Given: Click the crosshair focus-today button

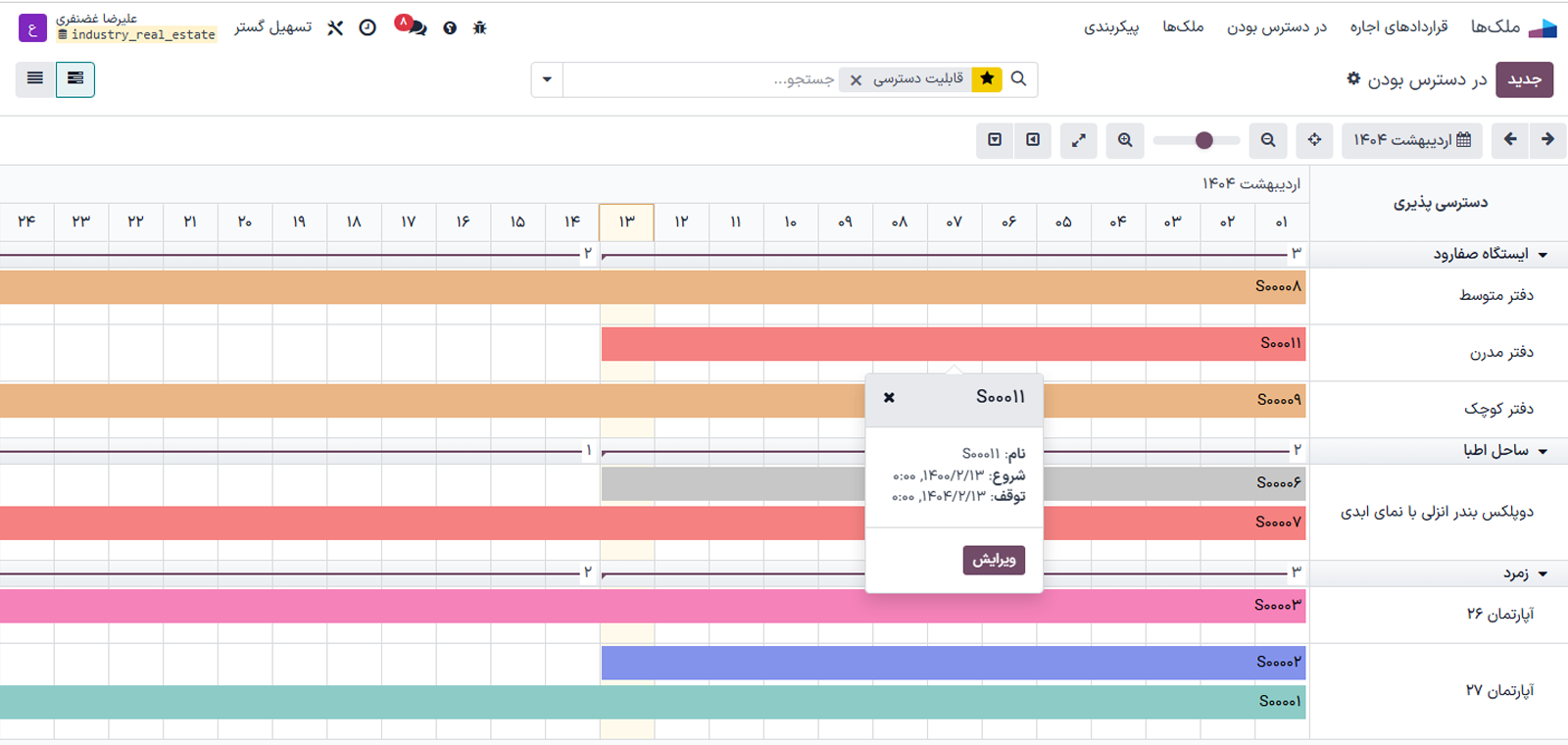Looking at the screenshot, I should pyautogui.click(x=1314, y=140).
